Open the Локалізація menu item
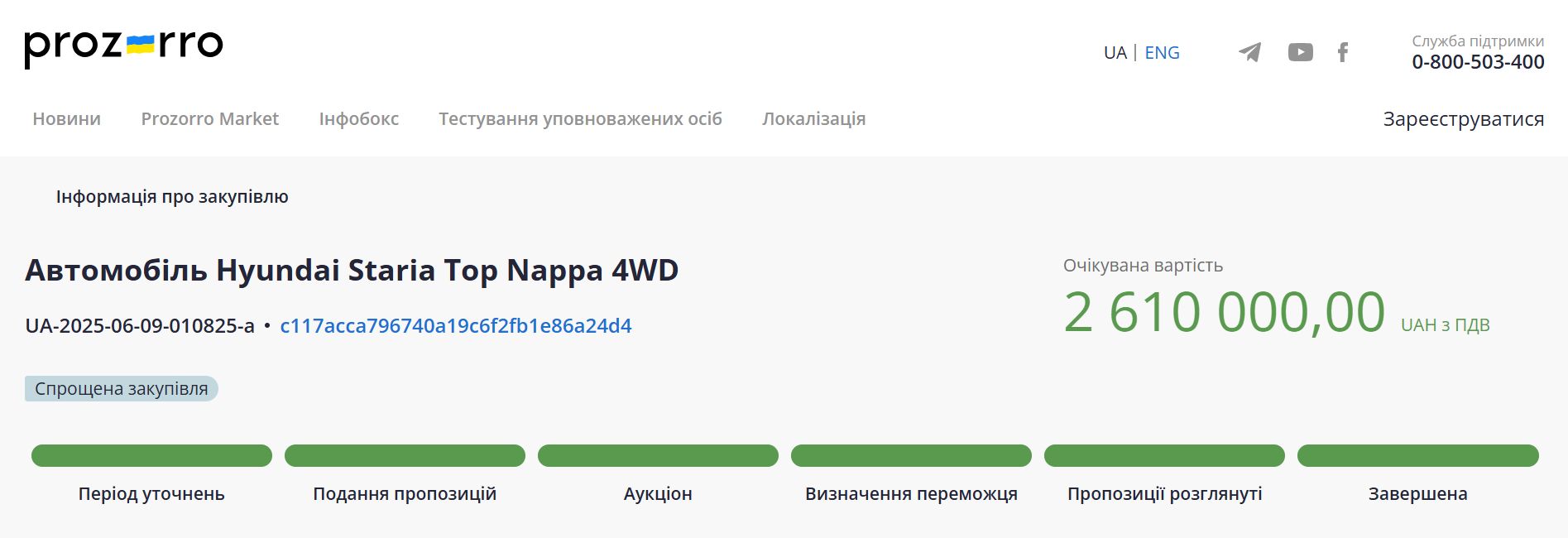Viewport: 1568px width, 538px height. coord(813,119)
